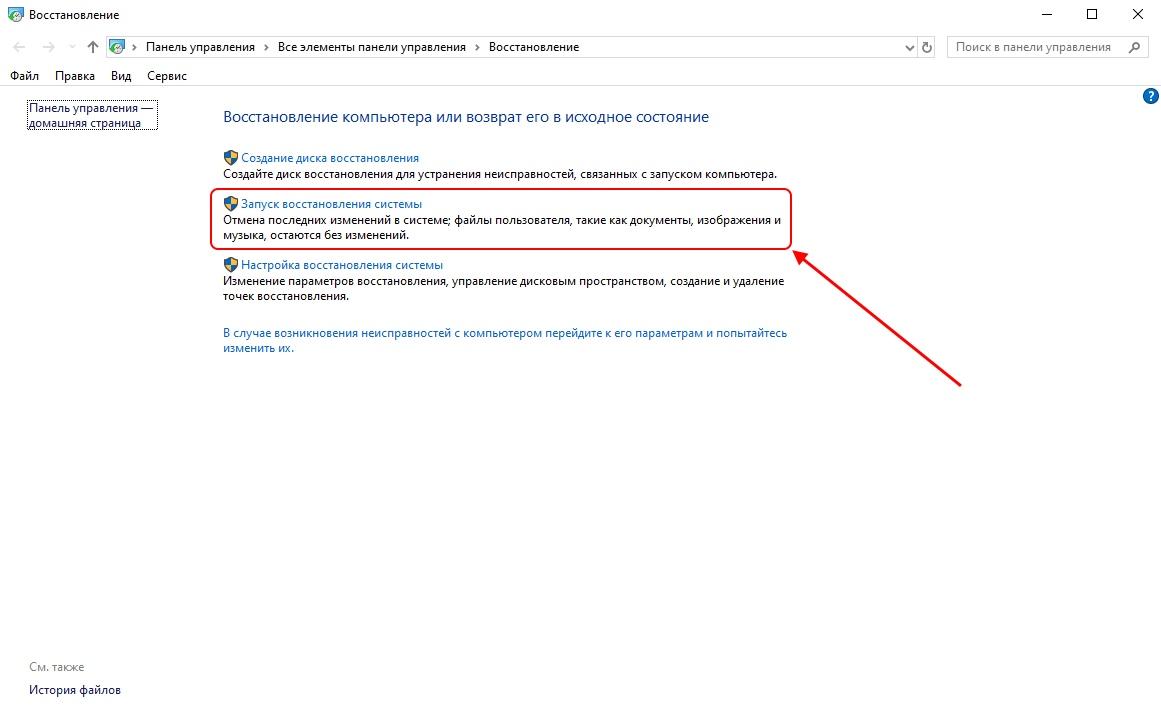Open История файлов link
The height and width of the screenshot is (717, 1161).
point(75,690)
